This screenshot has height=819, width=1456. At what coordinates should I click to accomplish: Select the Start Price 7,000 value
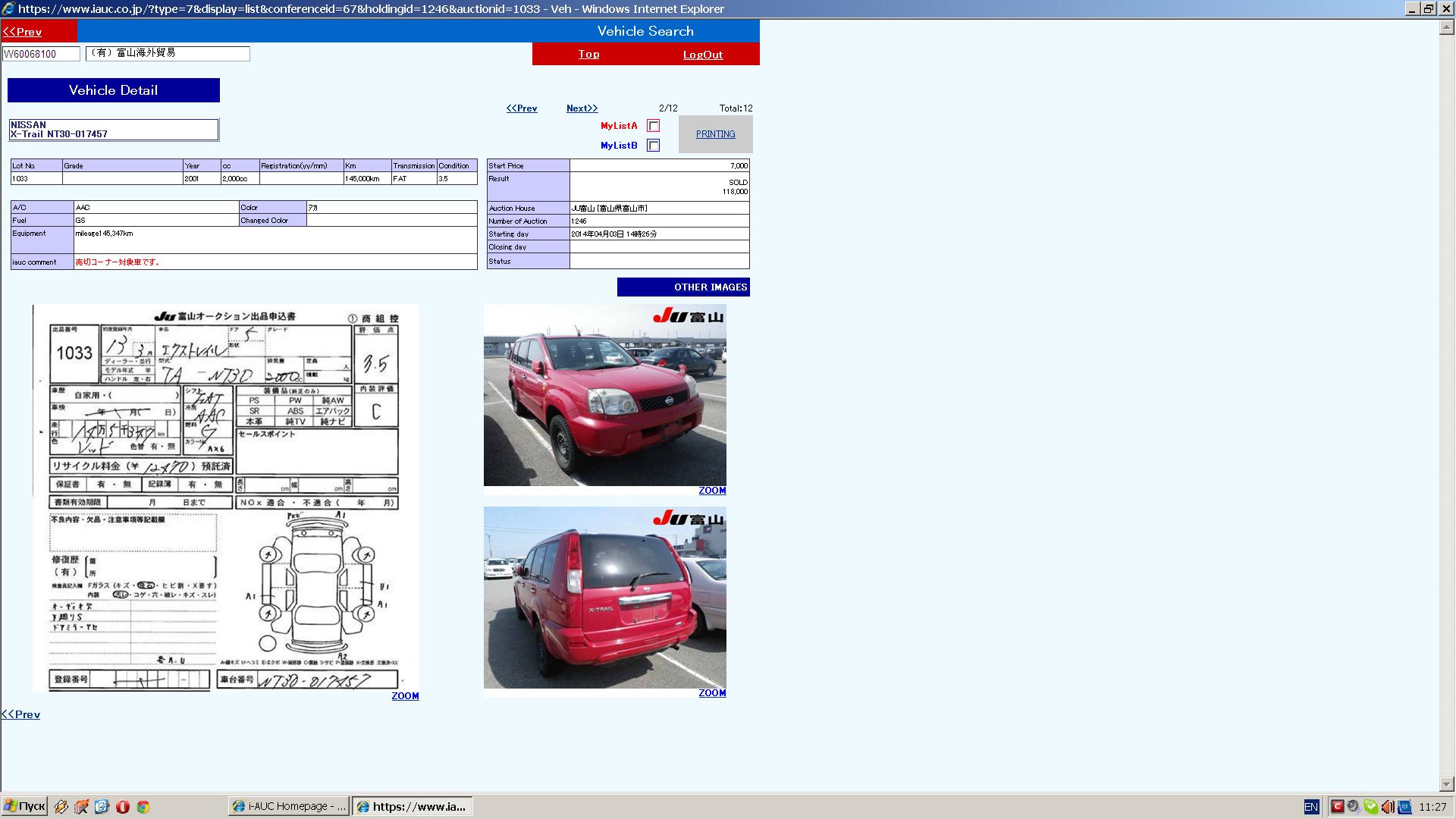(x=659, y=165)
